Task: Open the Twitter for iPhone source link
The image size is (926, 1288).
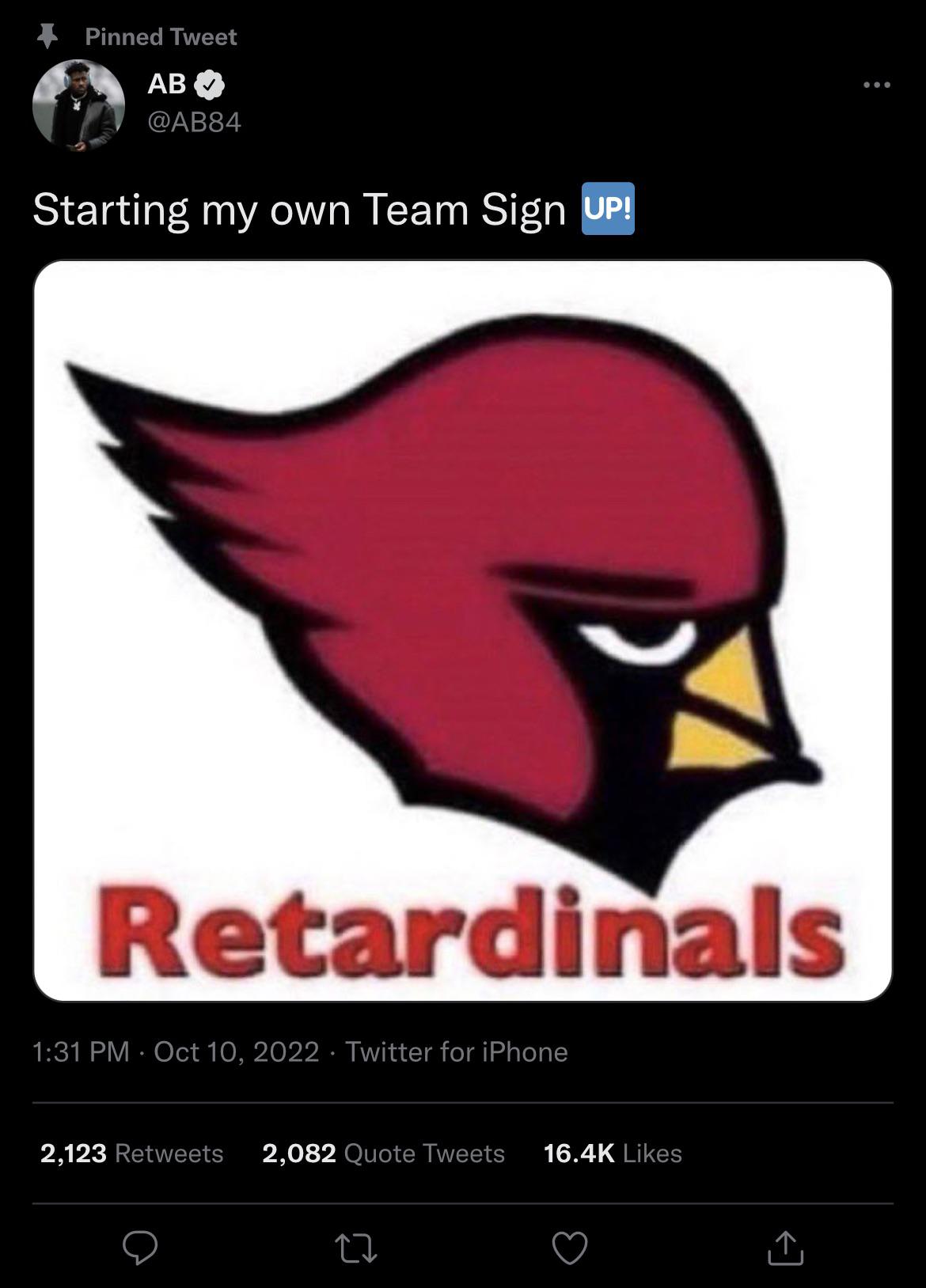Action: 457,1051
